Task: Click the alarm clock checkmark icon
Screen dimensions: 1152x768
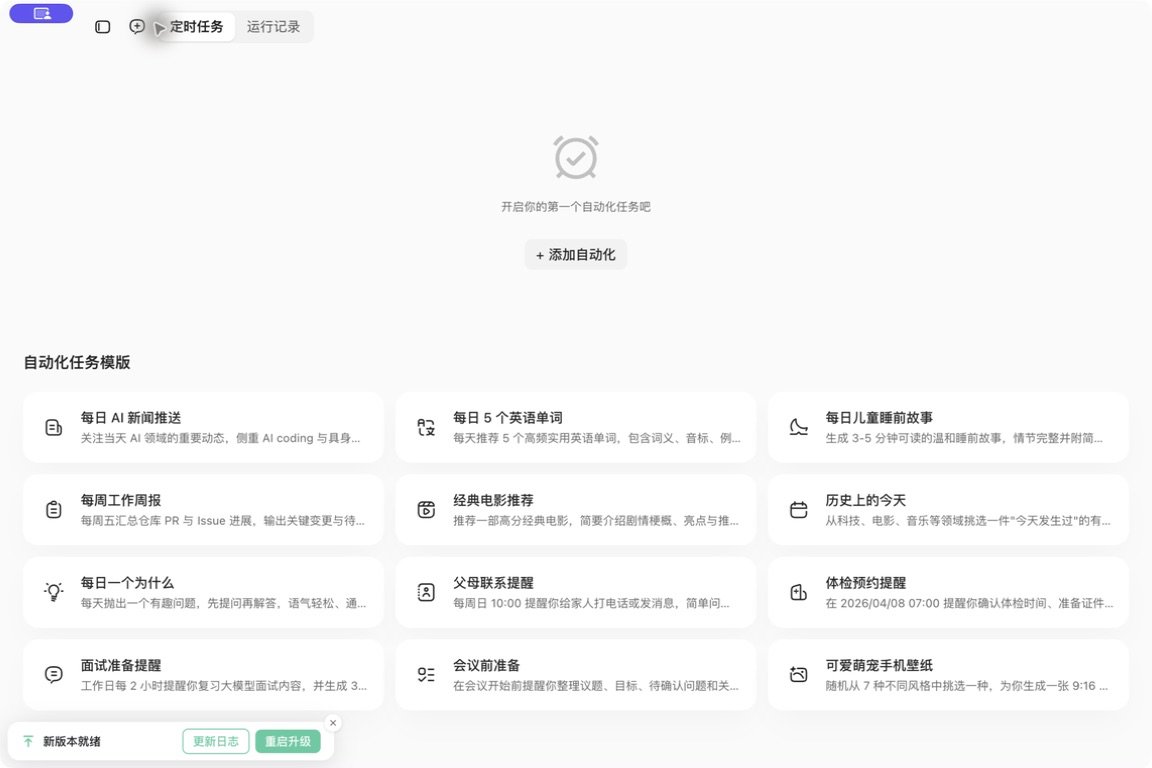Action: click(576, 157)
